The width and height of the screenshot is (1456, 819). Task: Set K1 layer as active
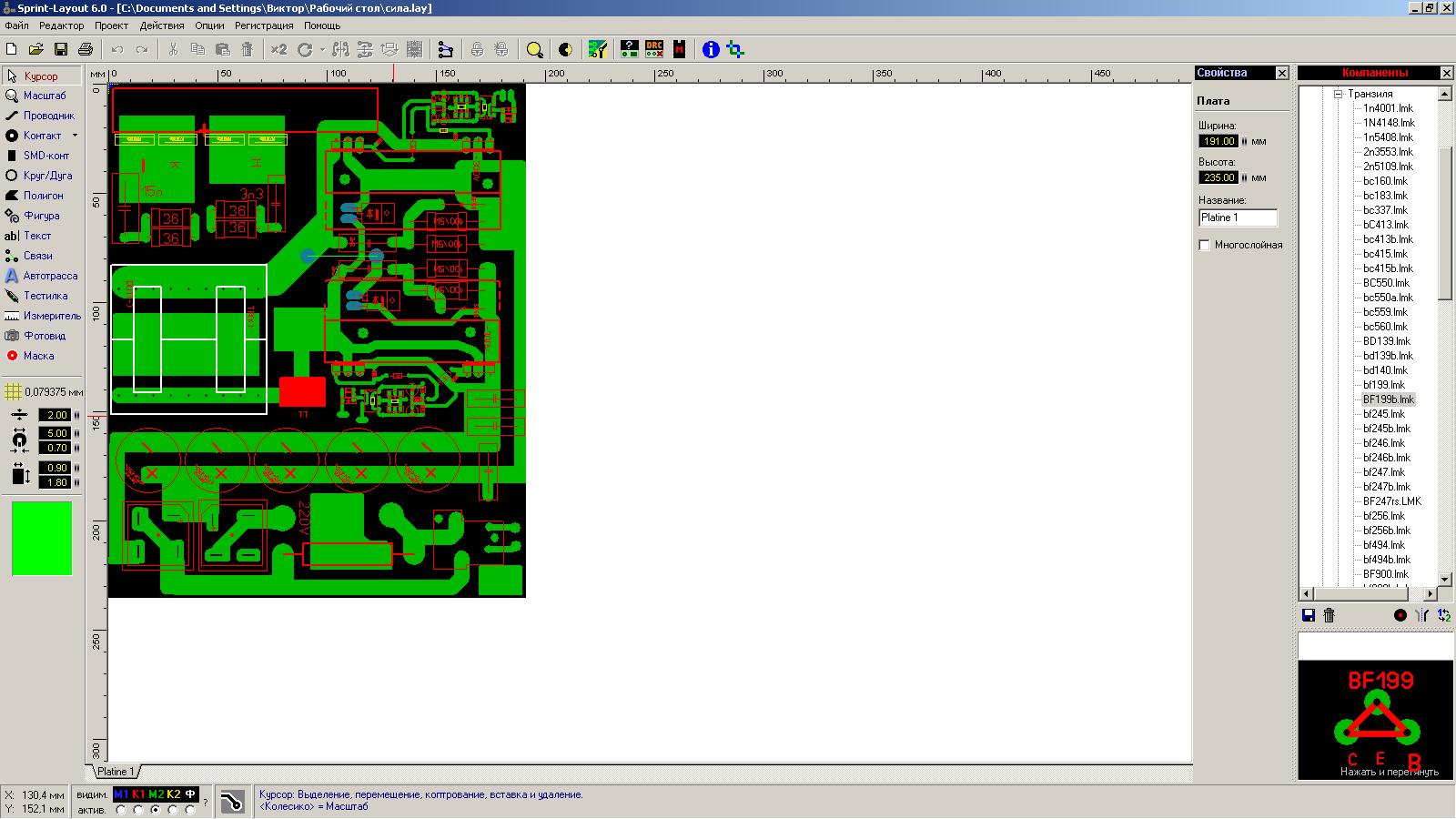tap(138, 809)
